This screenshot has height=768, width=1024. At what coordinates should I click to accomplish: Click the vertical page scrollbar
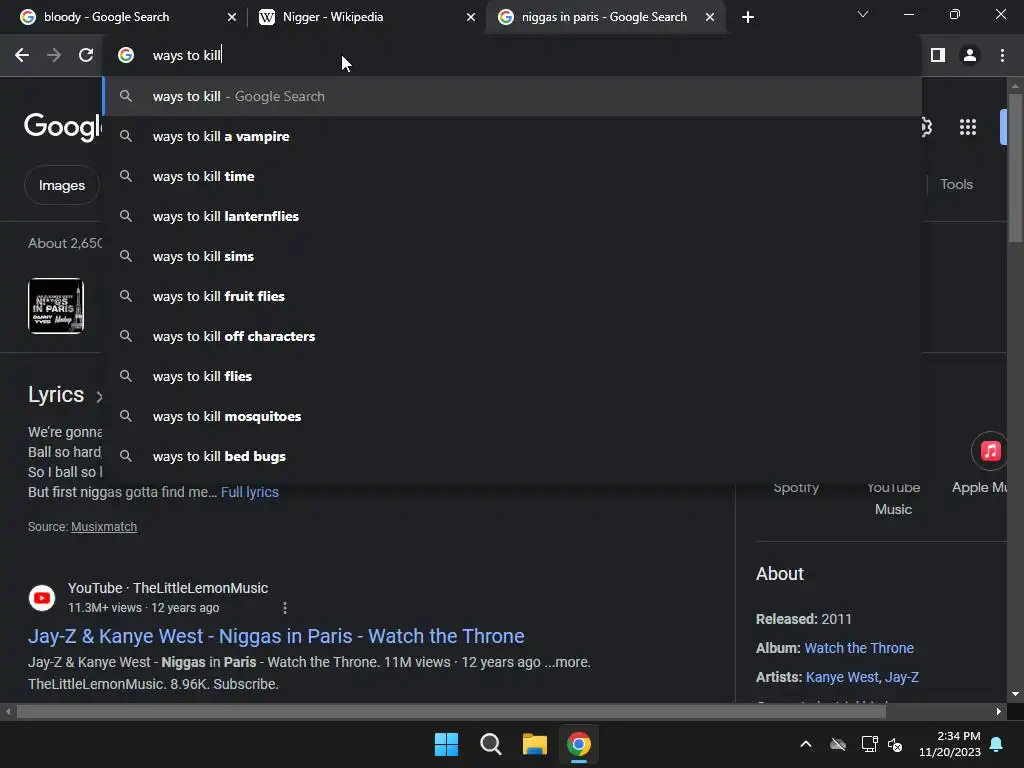[1014, 167]
